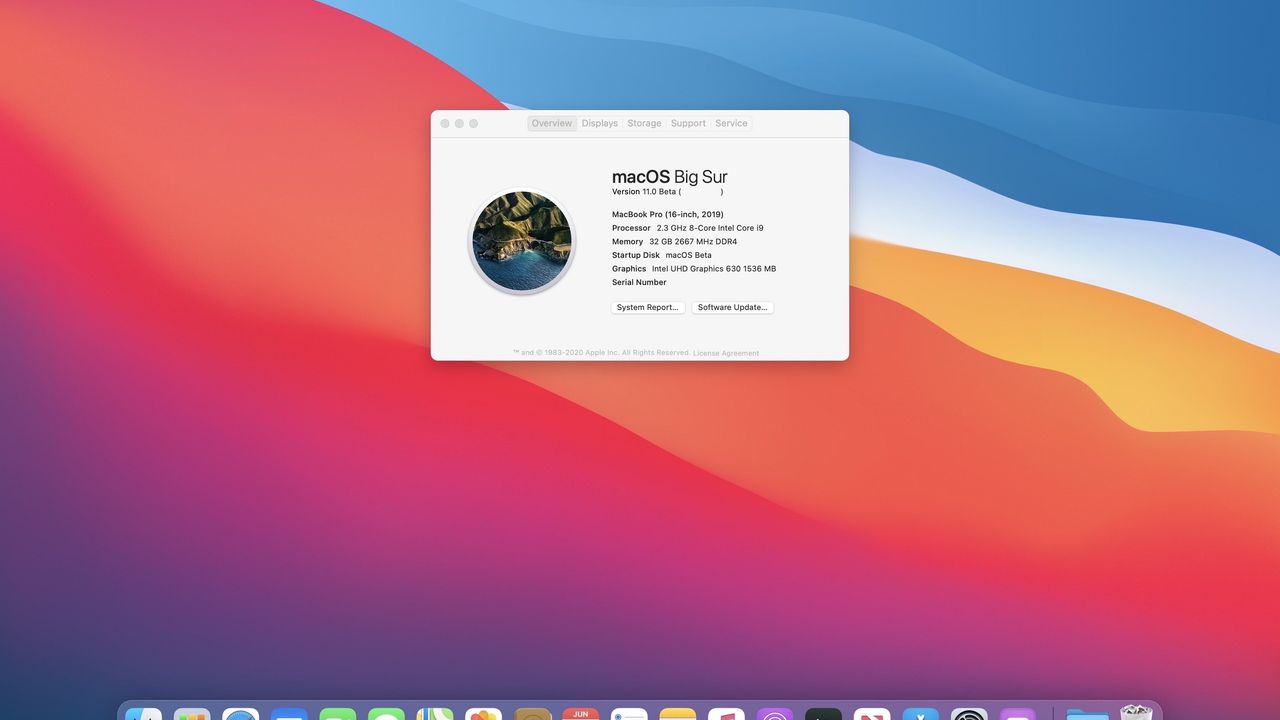Open the License Agreement link
1280x720 pixels.
click(726, 353)
